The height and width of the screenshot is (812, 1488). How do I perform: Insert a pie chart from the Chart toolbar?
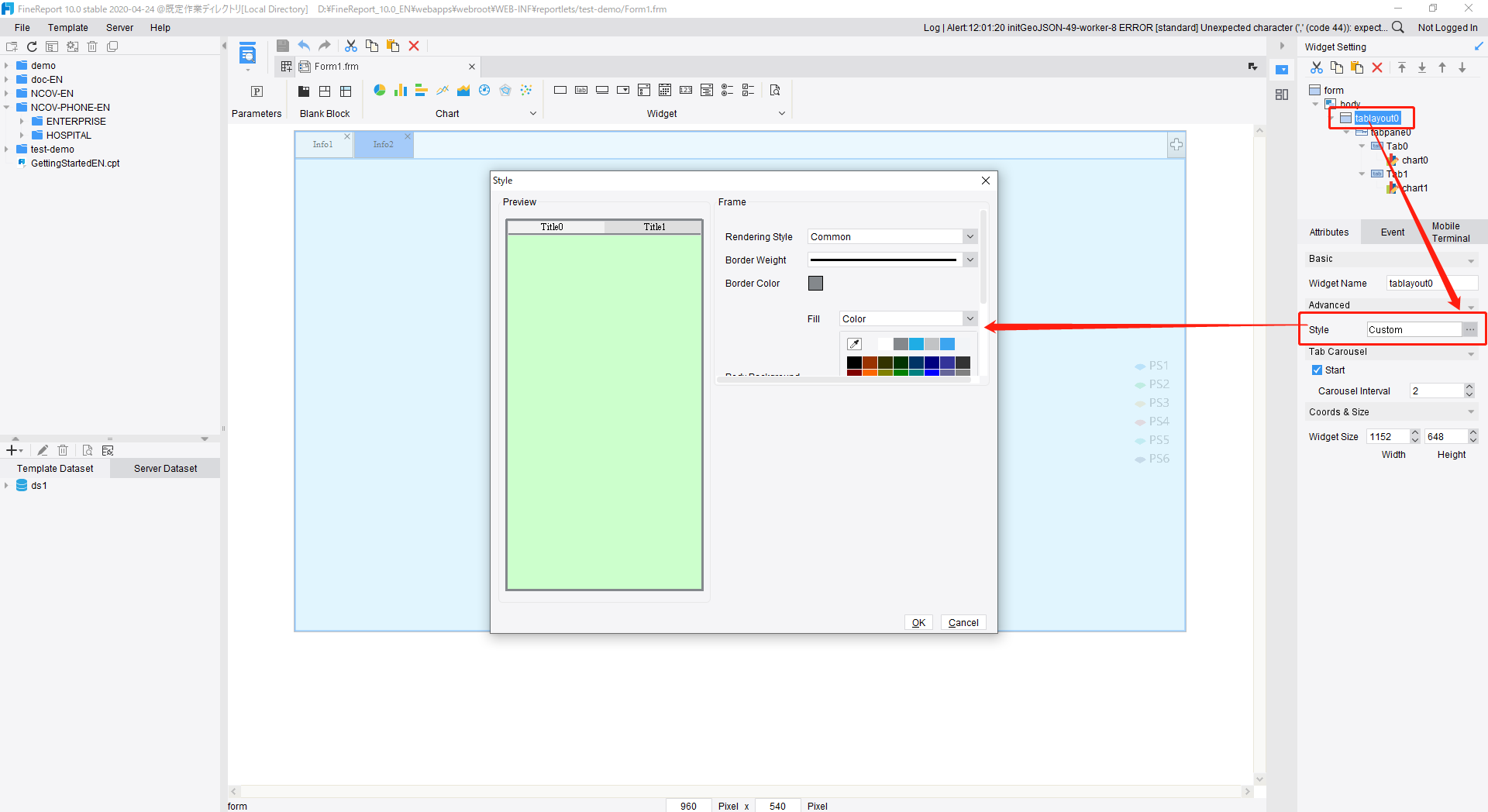(x=379, y=90)
